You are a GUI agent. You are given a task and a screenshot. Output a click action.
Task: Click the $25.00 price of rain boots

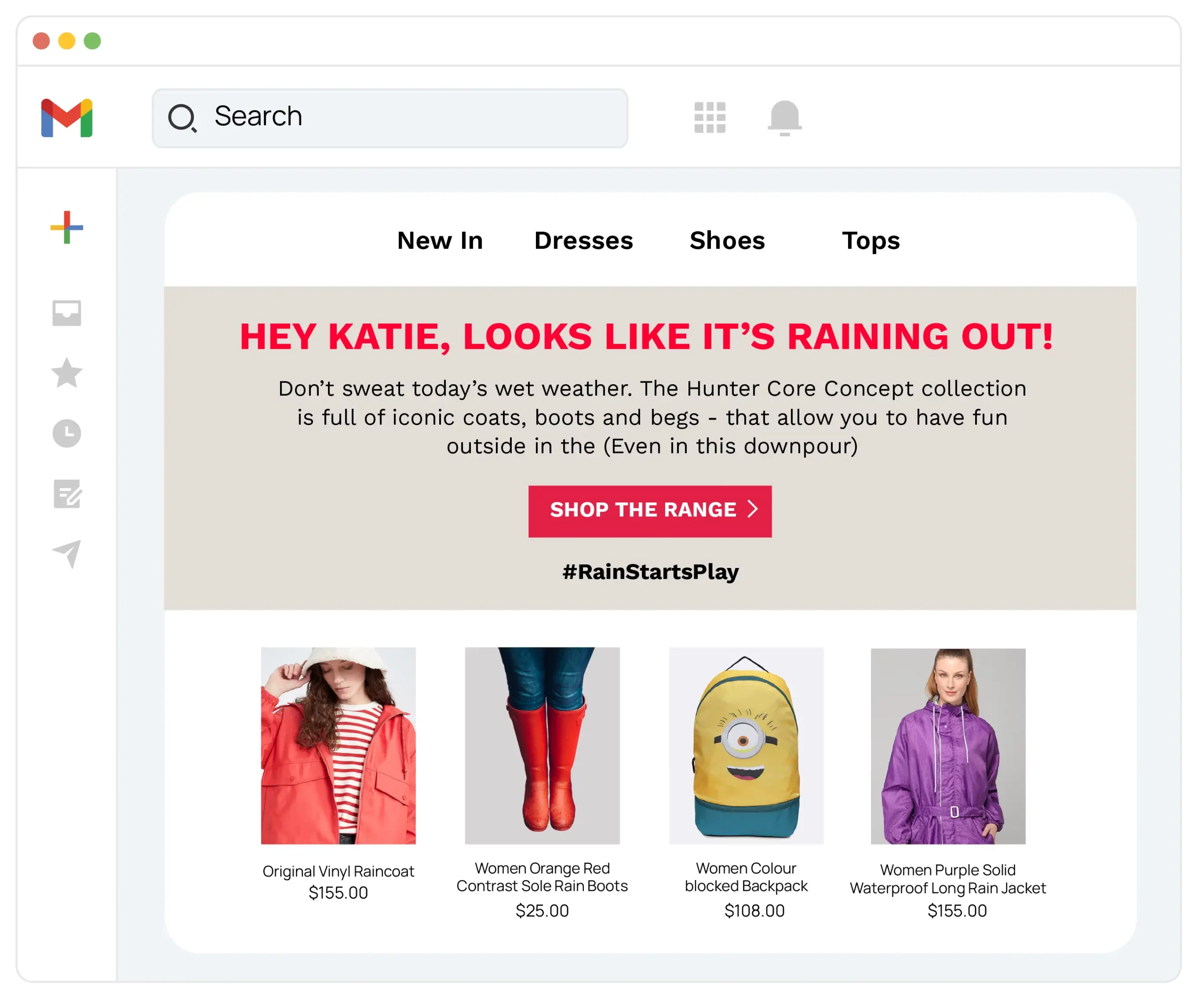pos(542,910)
